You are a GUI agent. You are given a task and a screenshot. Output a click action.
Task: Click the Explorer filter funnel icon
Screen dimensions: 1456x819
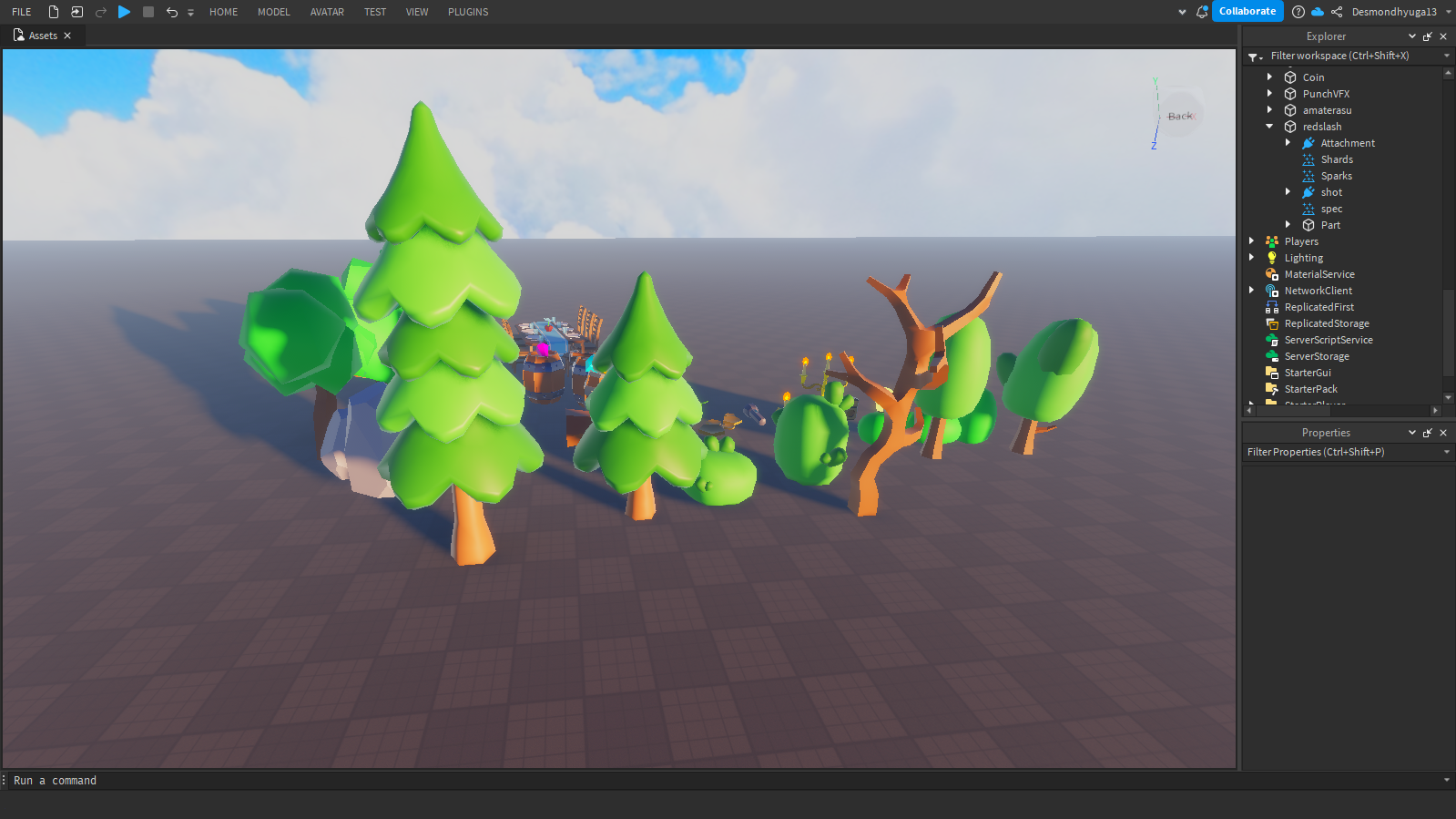click(x=1255, y=56)
